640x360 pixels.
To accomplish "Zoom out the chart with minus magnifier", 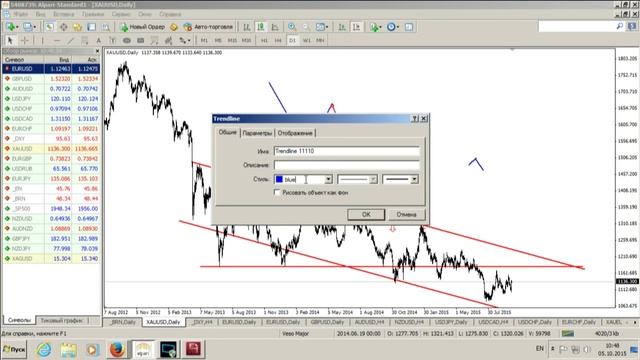I will pos(306,27).
